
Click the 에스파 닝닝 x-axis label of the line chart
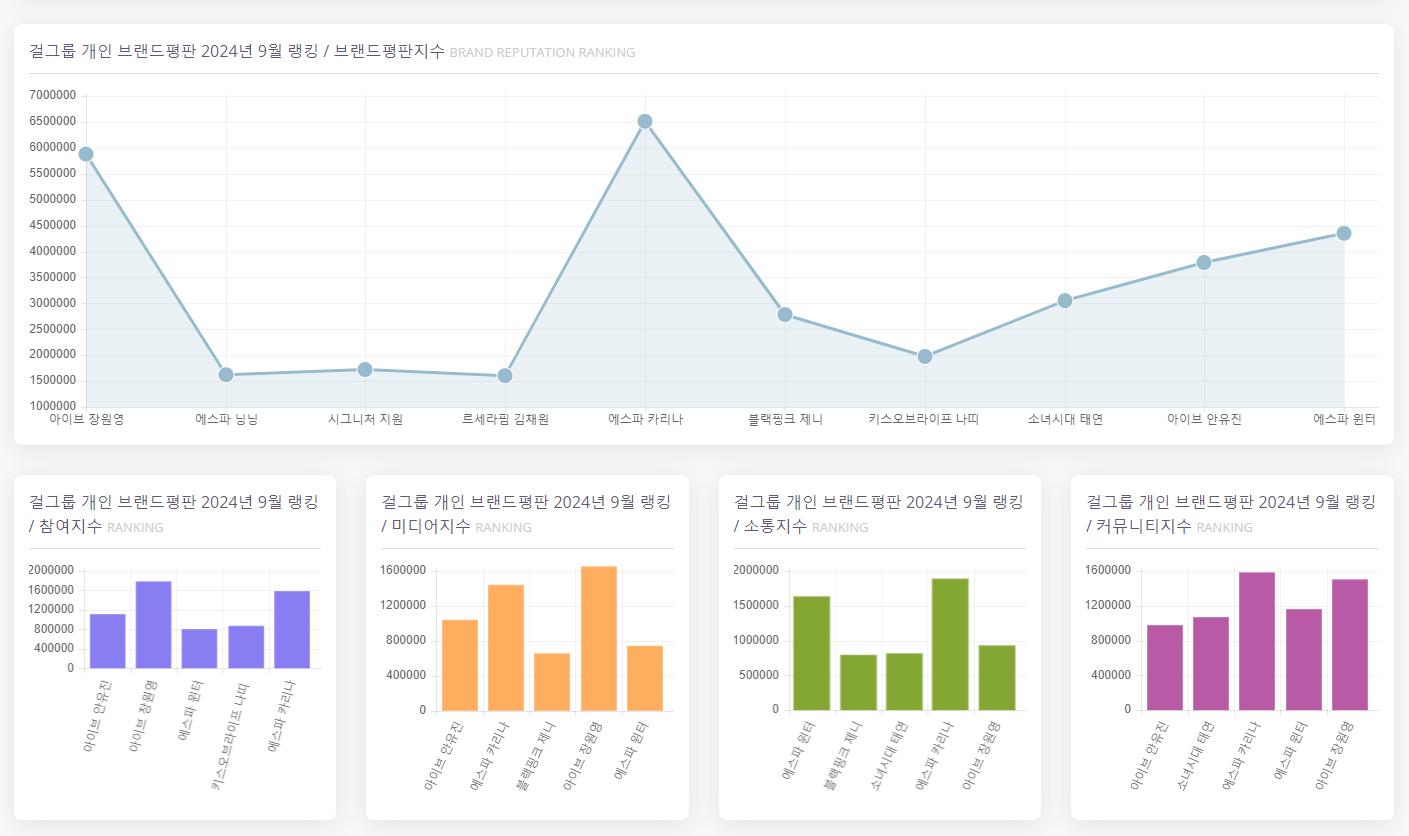click(226, 420)
